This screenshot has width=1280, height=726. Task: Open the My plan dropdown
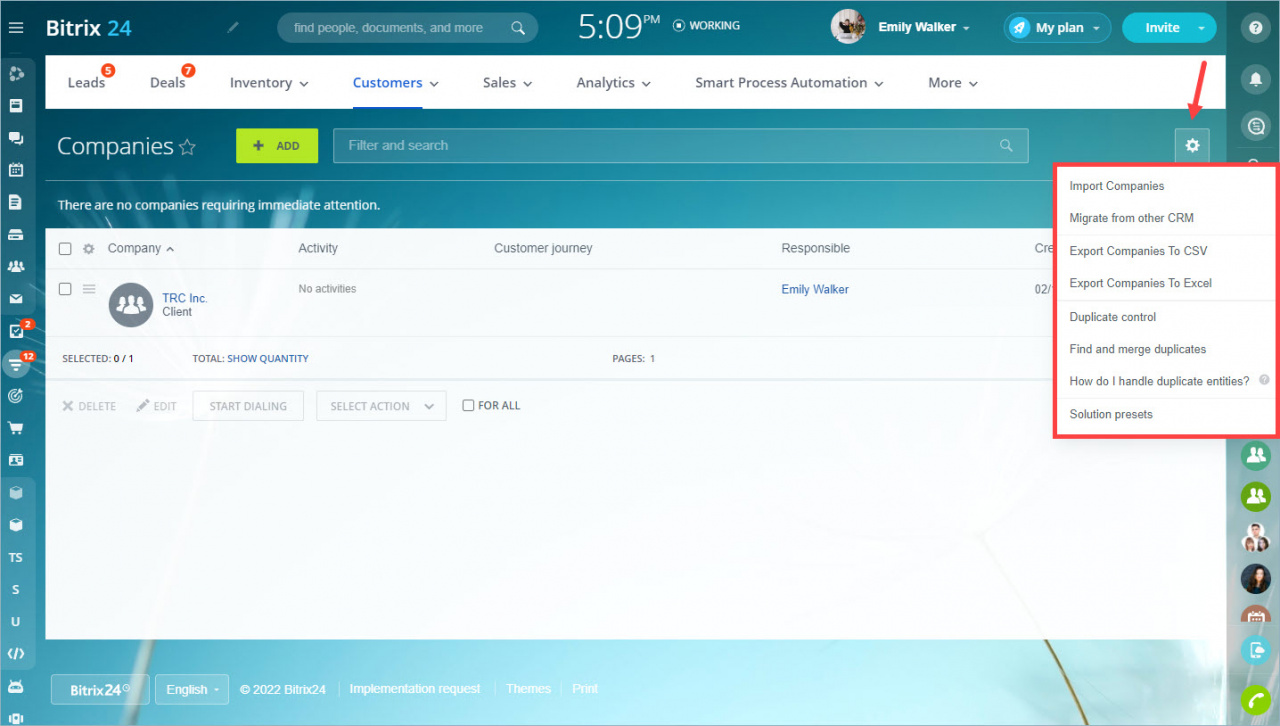pyautogui.click(x=1058, y=28)
